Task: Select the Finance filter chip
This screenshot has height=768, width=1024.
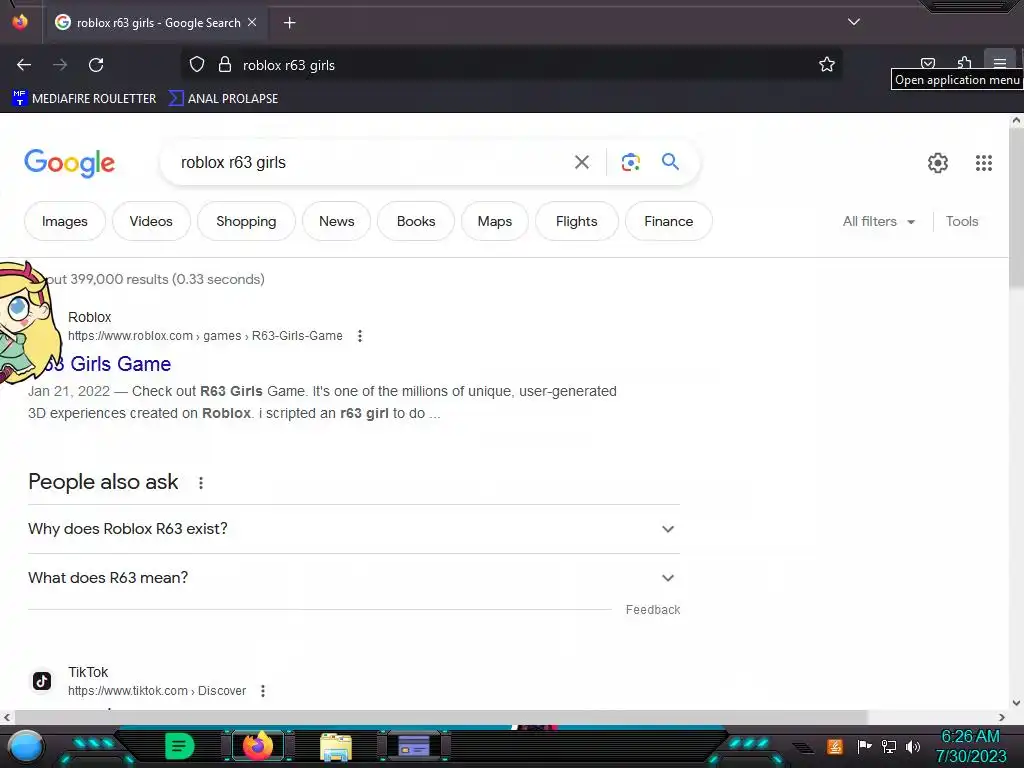Action: coord(669,221)
